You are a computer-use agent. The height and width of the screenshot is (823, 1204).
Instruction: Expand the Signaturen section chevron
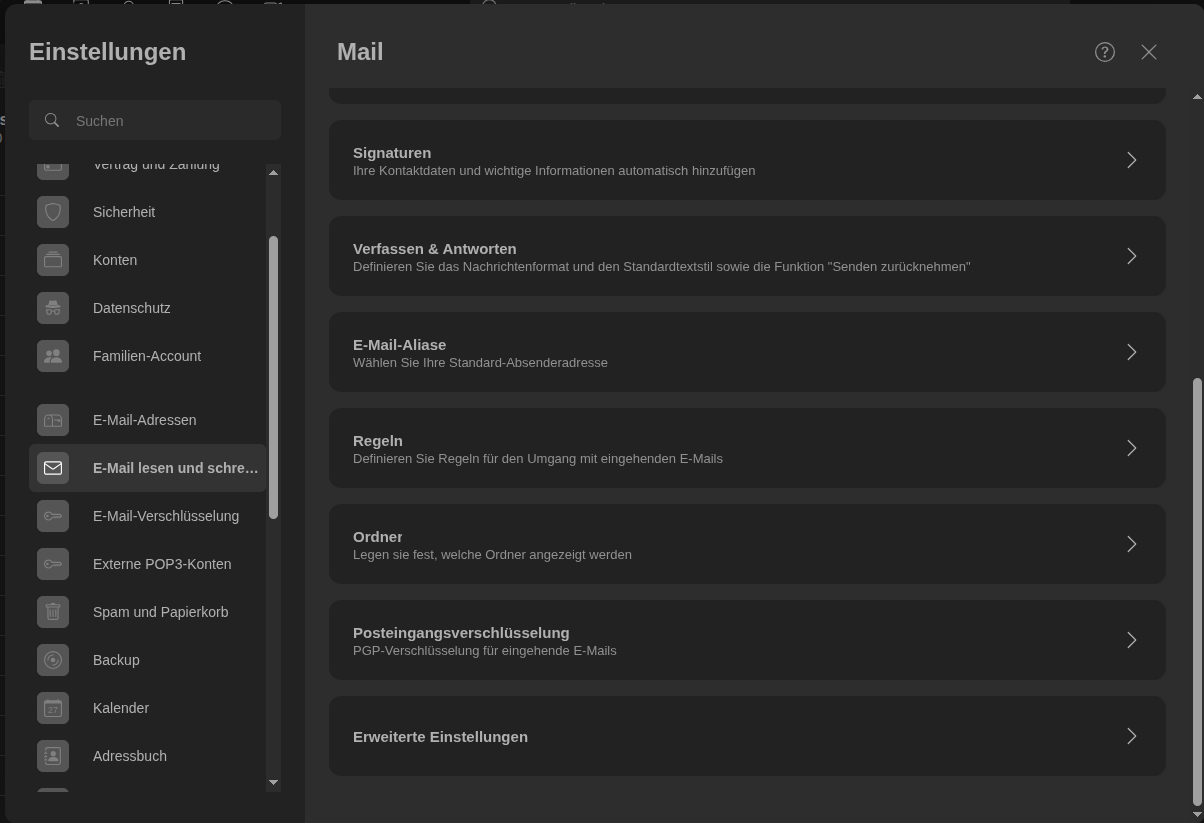click(1131, 160)
